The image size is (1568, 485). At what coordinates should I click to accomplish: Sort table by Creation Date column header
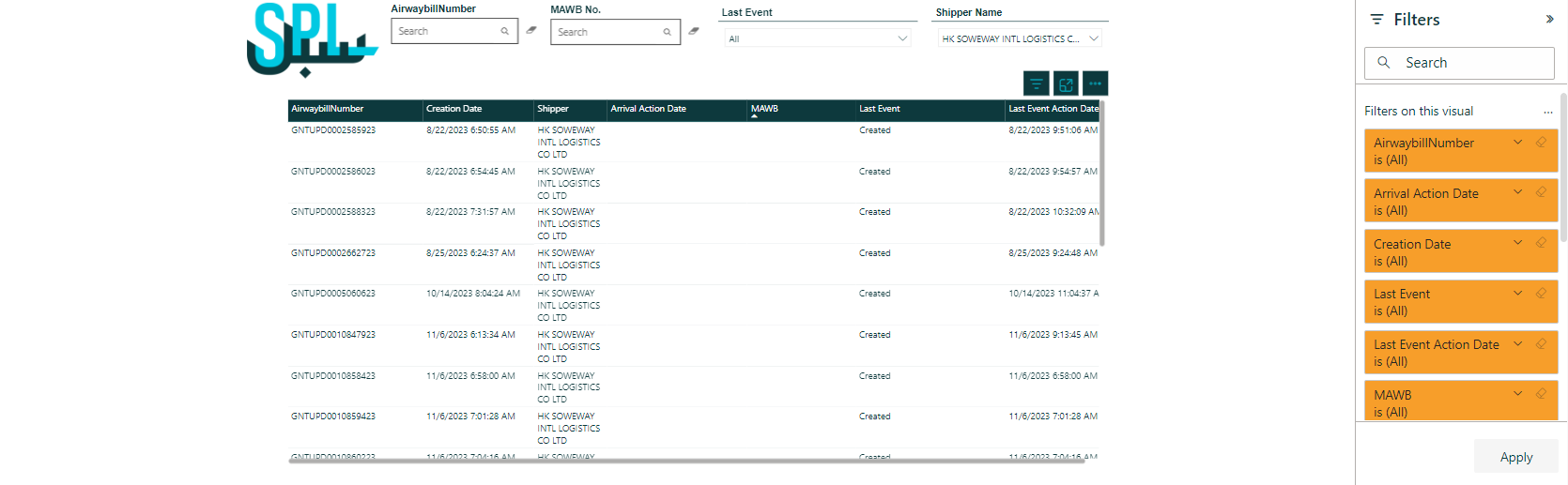[x=454, y=109]
